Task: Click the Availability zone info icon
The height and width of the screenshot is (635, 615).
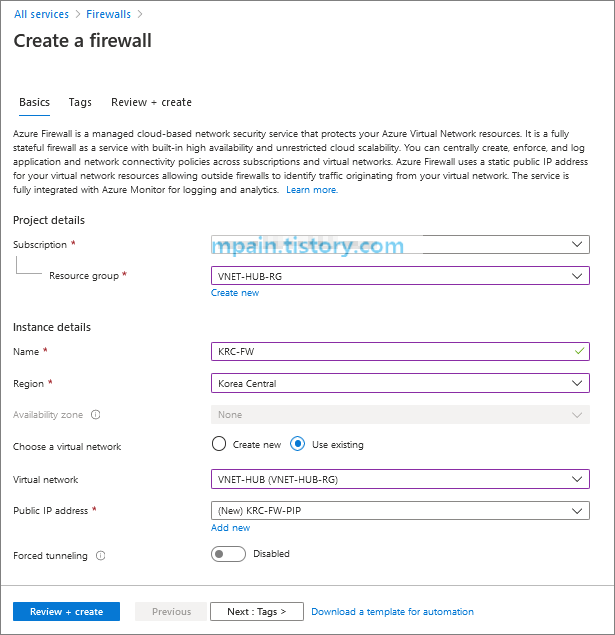Action: click(x=96, y=415)
